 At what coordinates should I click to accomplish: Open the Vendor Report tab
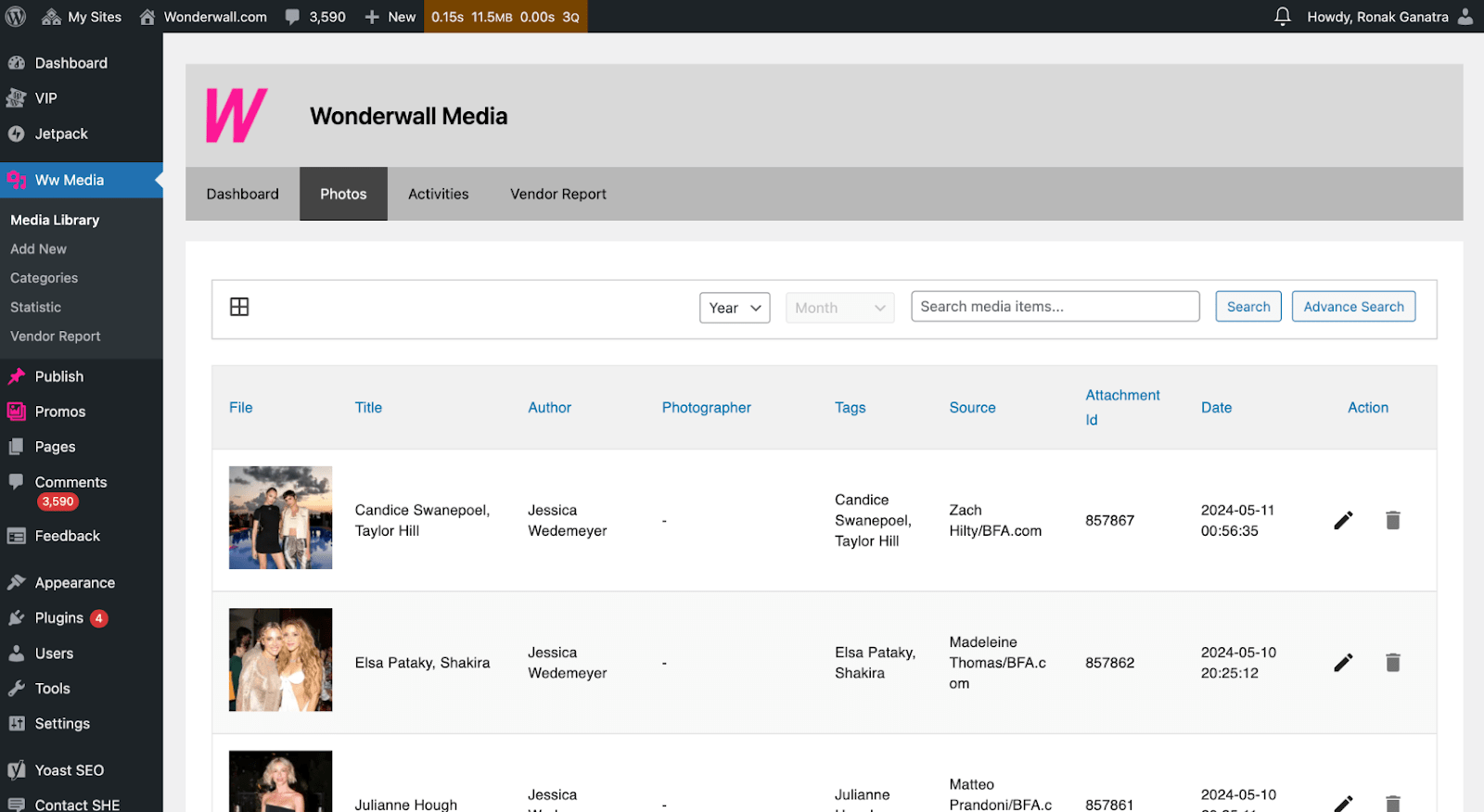coord(557,194)
